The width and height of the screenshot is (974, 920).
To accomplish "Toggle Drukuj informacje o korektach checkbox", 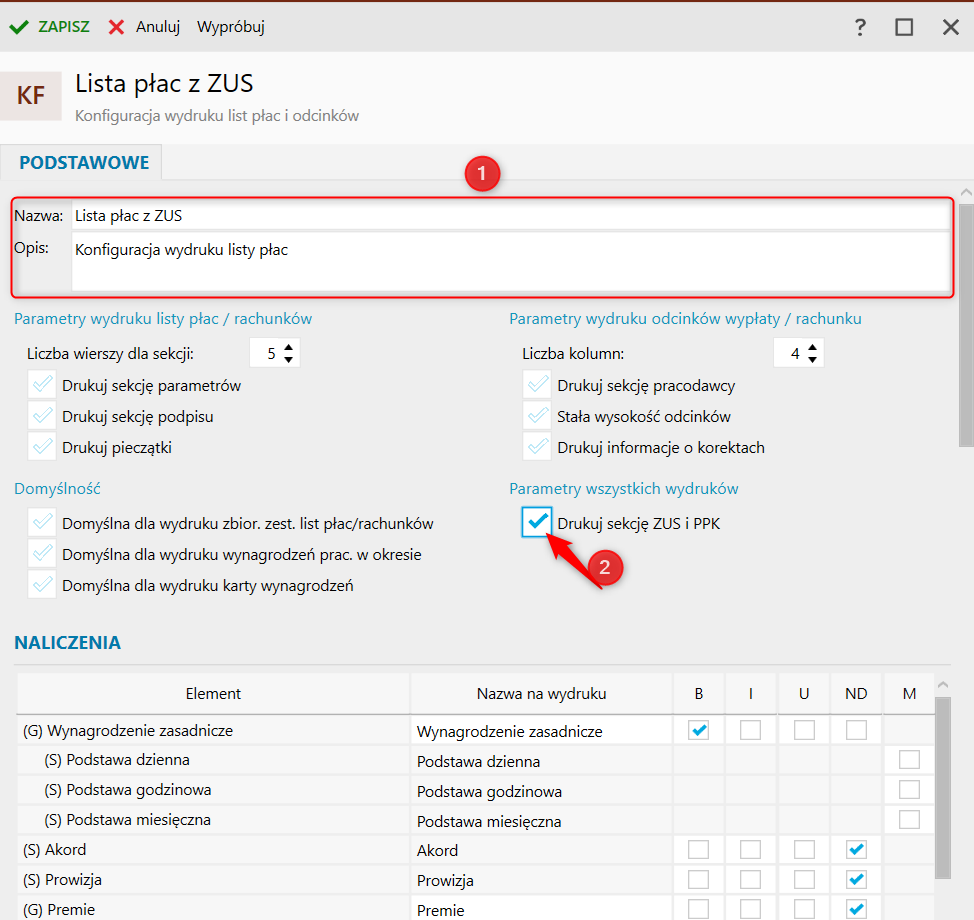I will (x=537, y=447).
